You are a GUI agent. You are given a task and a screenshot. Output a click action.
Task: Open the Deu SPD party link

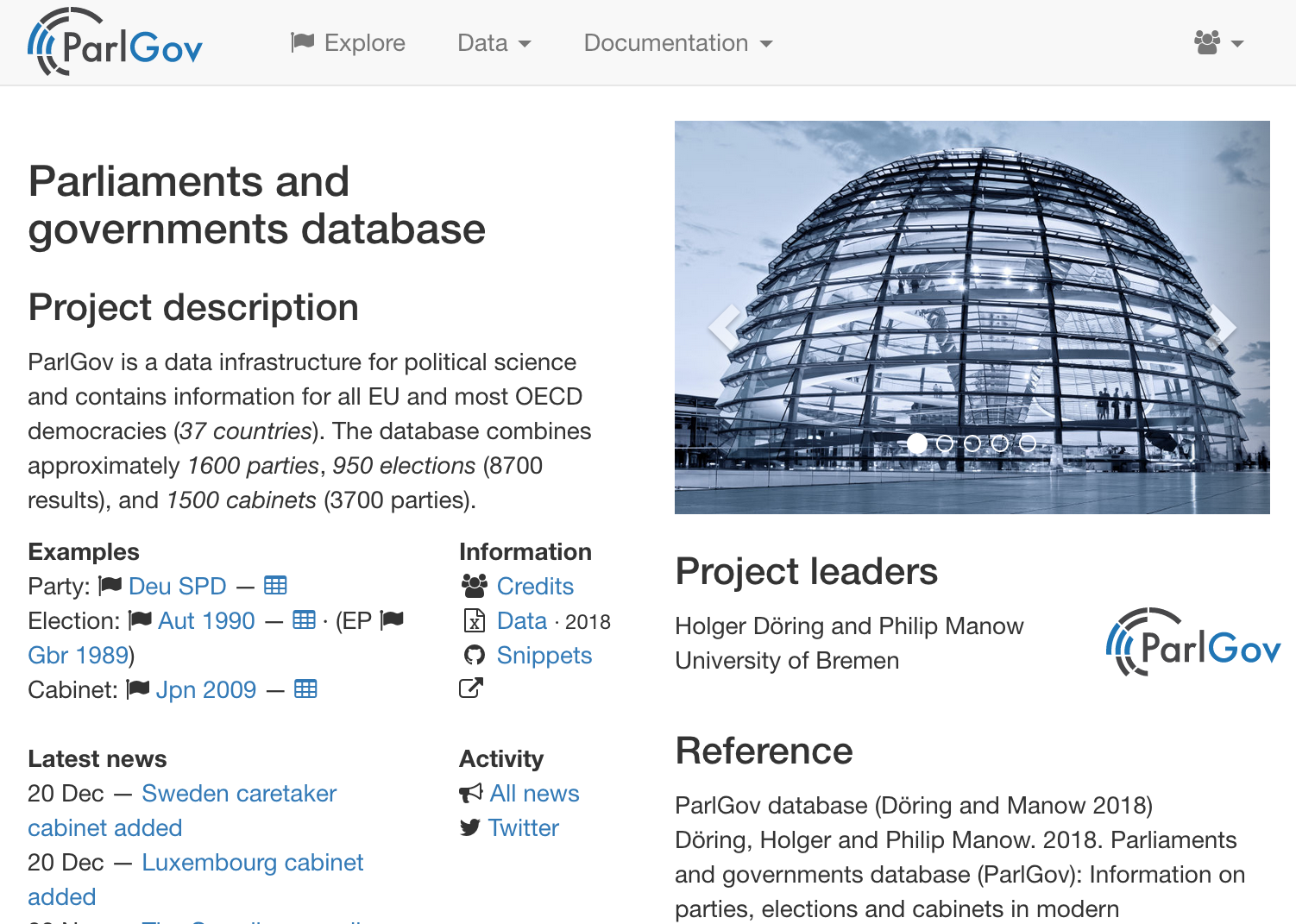click(177, 586)
